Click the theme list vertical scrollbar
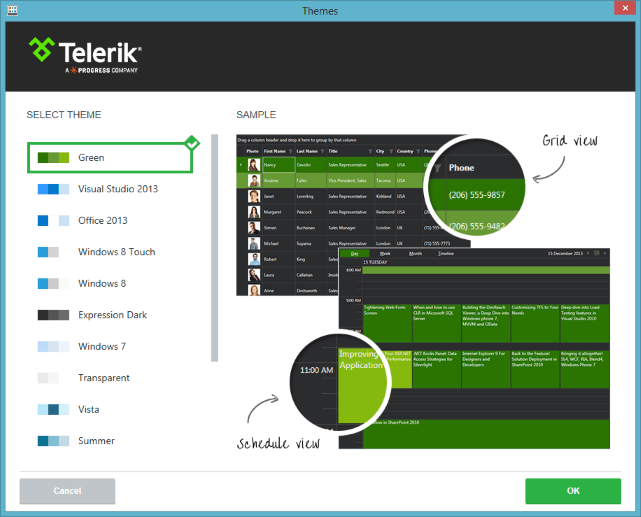This screenshot has width=641, height=517. tap(214, 248)
